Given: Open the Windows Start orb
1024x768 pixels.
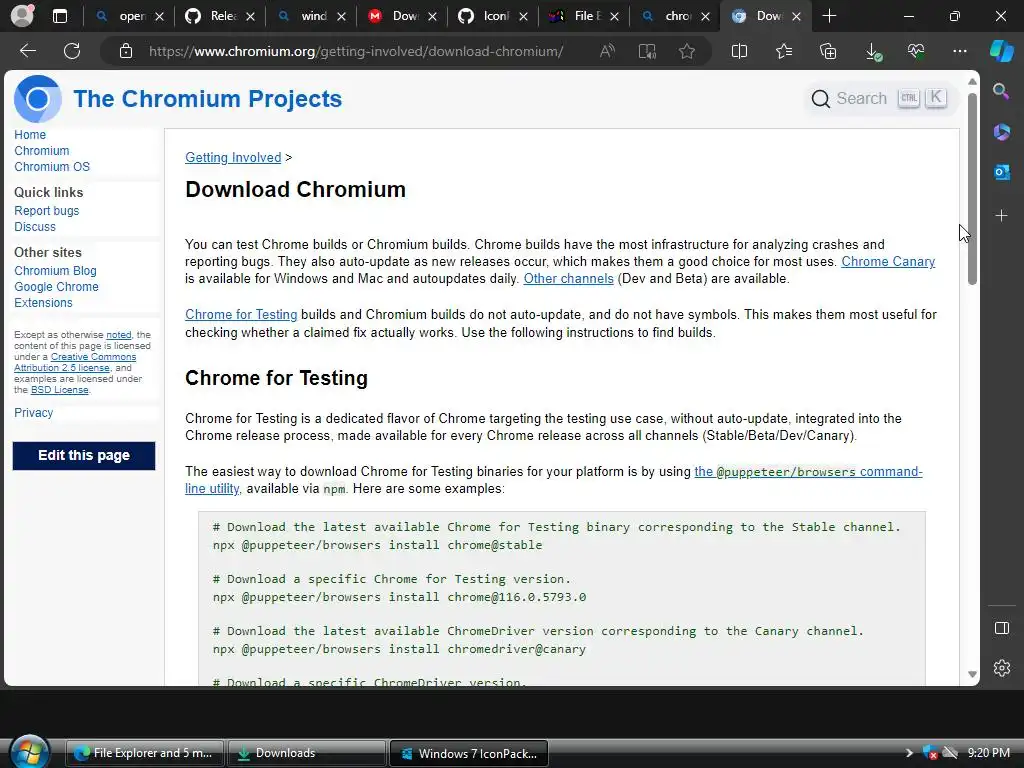Looking at the screenshot, I should coord(29,752).
